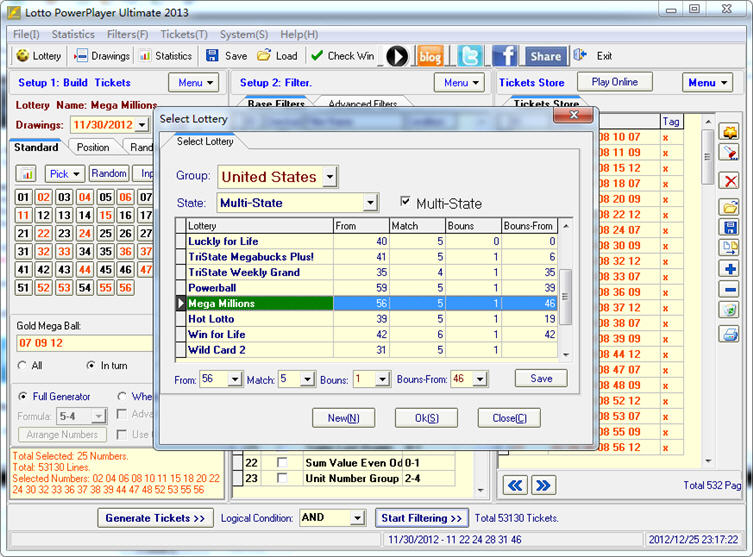Open the Filters menu
Screen dimensions: 753x557
click(x=127, y=34)
